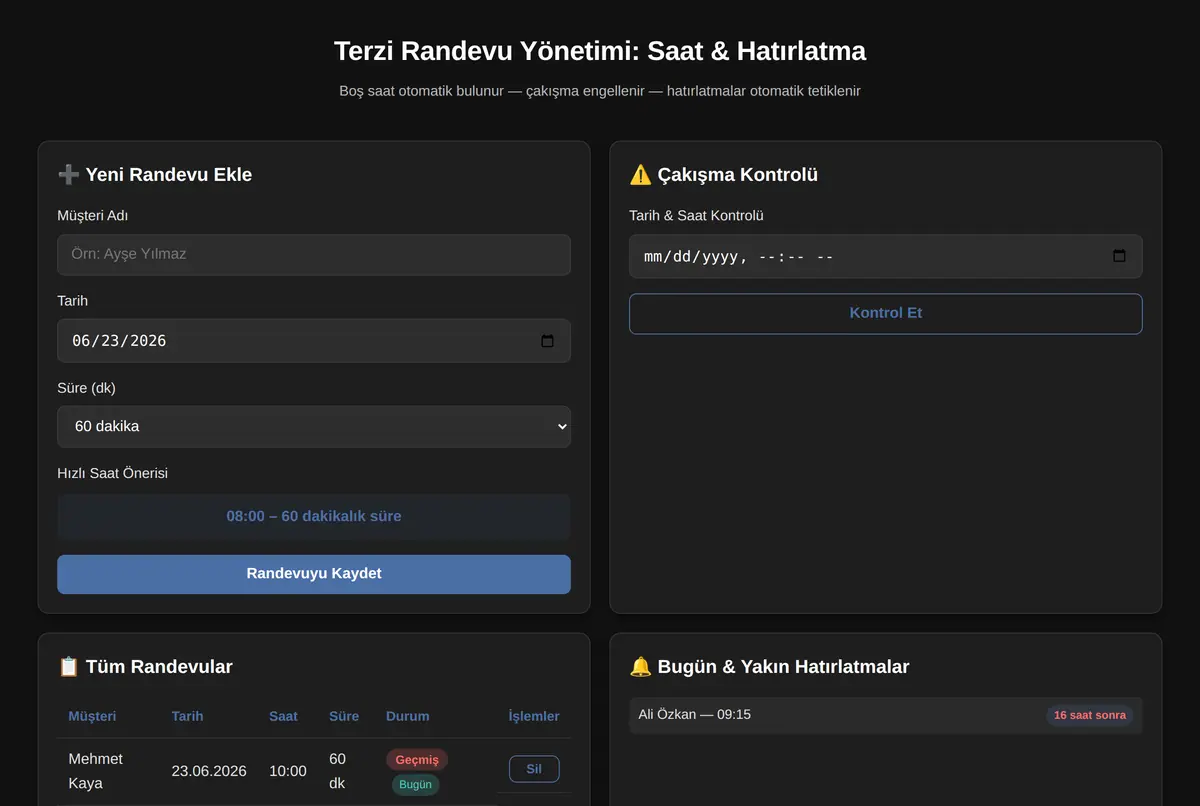Click the Kontrol Et button
The height and width of the screenshot is (806, 1200).
886,313
